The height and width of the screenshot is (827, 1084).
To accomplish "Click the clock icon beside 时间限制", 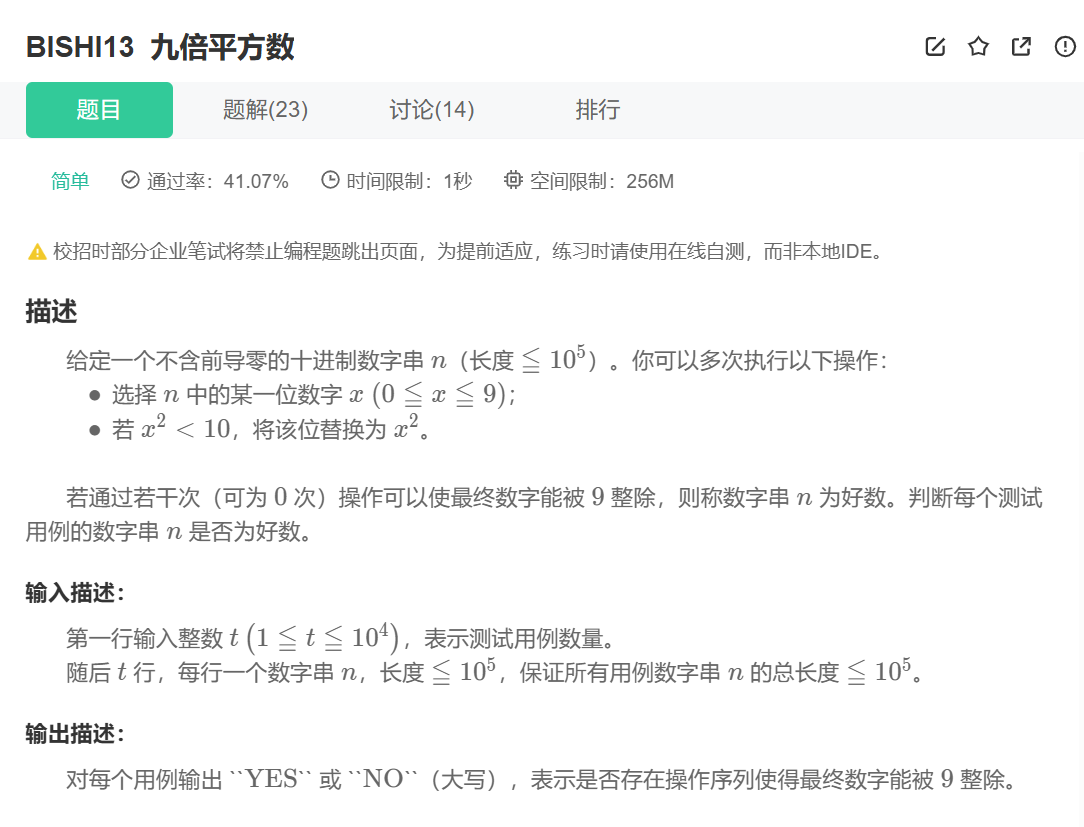I will [x=330, y=180].
